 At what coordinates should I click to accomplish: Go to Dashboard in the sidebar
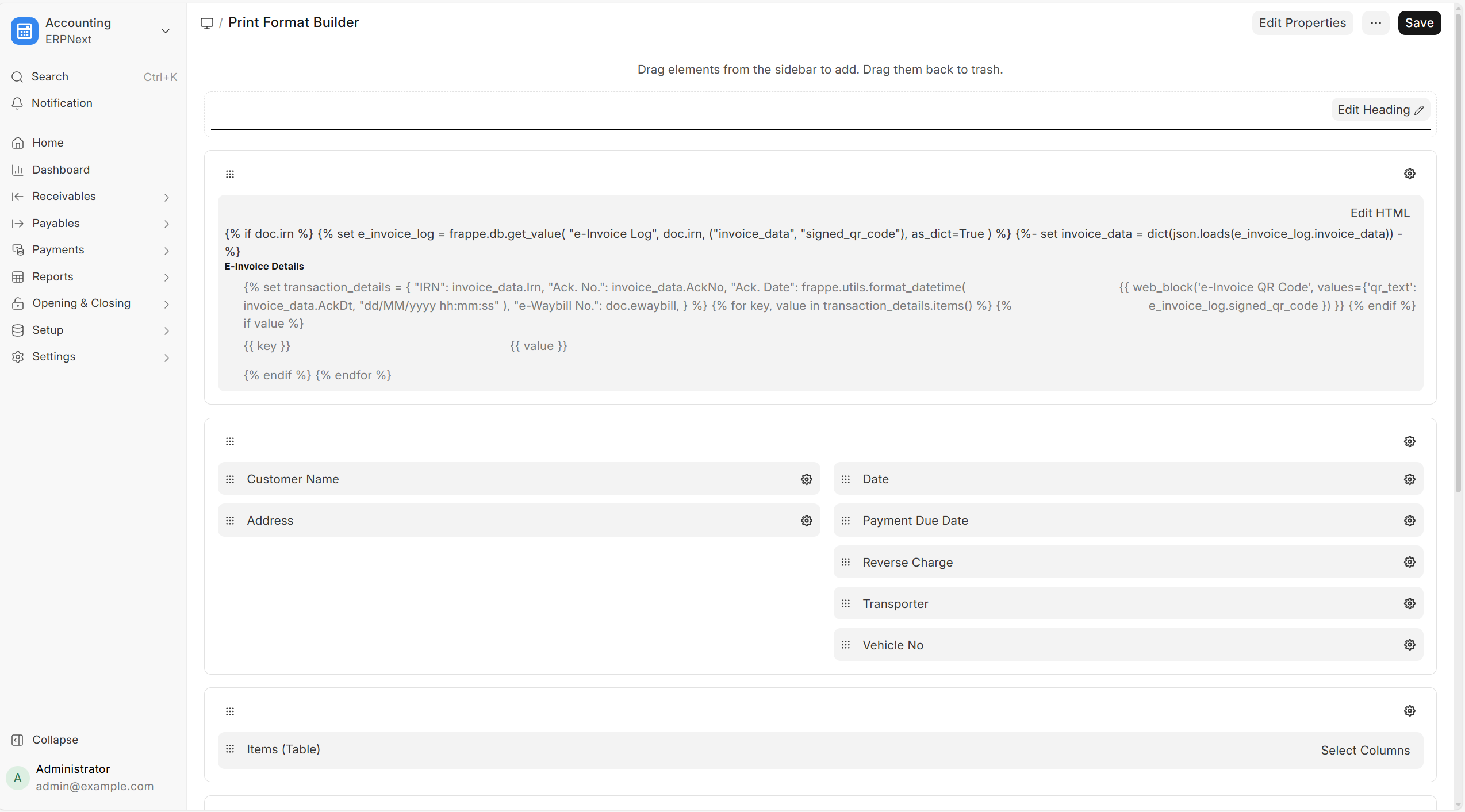tap(61, 170)
